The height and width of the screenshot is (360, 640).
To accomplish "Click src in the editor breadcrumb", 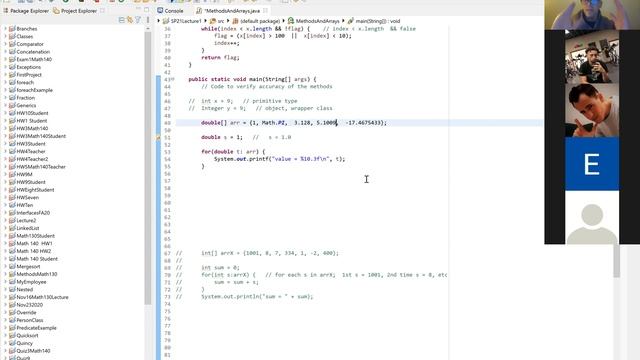I will (217, 21).
